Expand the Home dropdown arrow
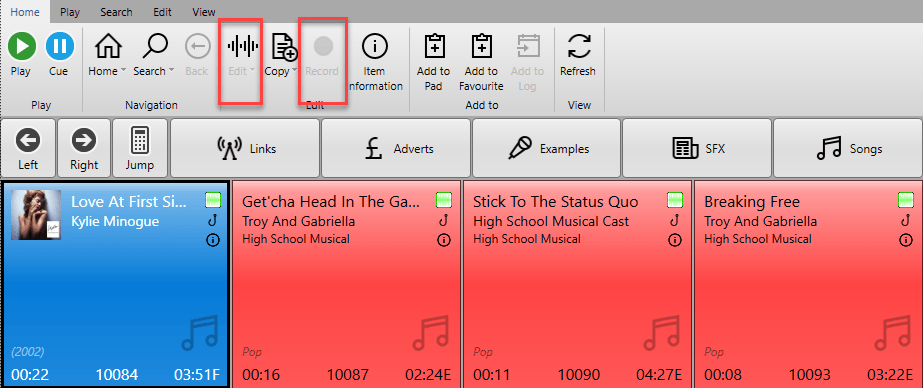923x388 pixels. point(123,71)
